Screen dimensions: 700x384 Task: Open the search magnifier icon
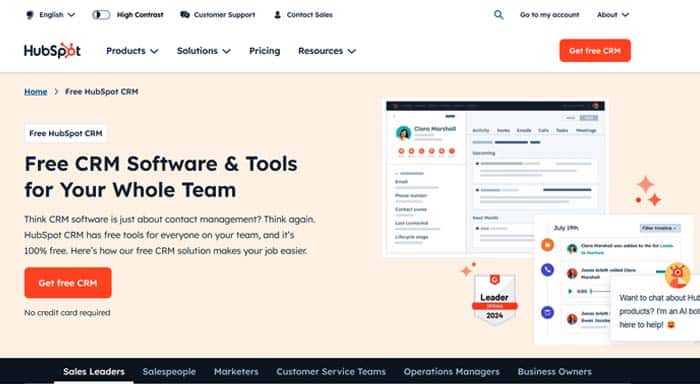point(499,15)
